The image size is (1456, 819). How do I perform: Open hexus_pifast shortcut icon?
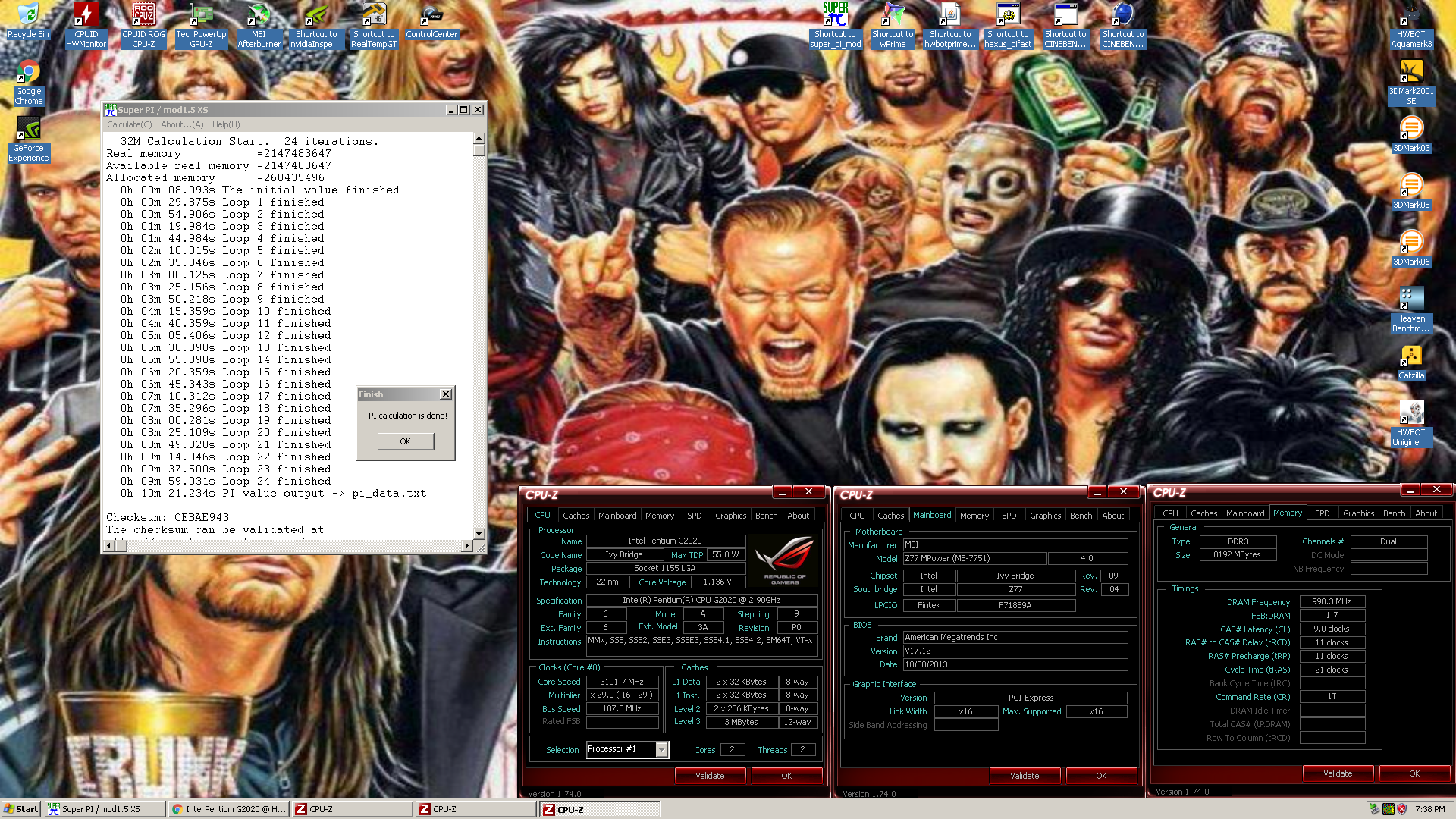(1008, 25)
